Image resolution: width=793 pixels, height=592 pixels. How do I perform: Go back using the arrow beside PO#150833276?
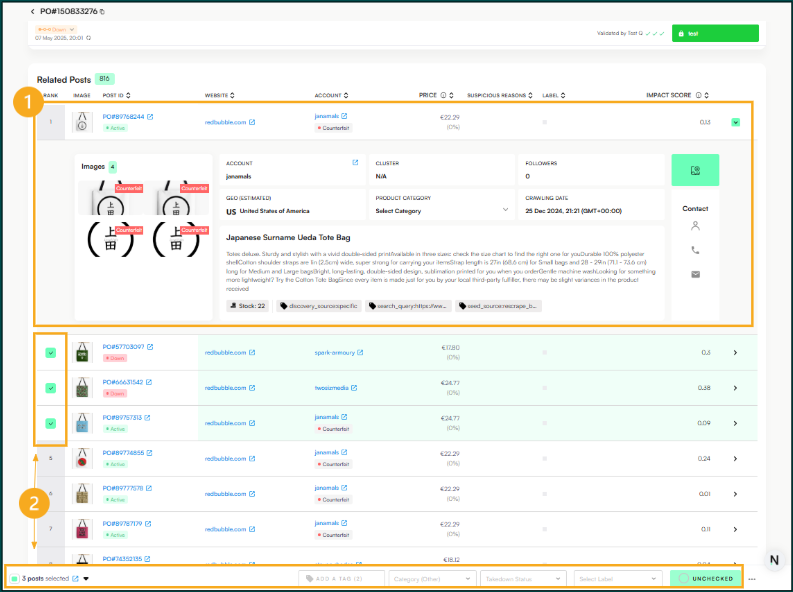[x=32, y=11]
